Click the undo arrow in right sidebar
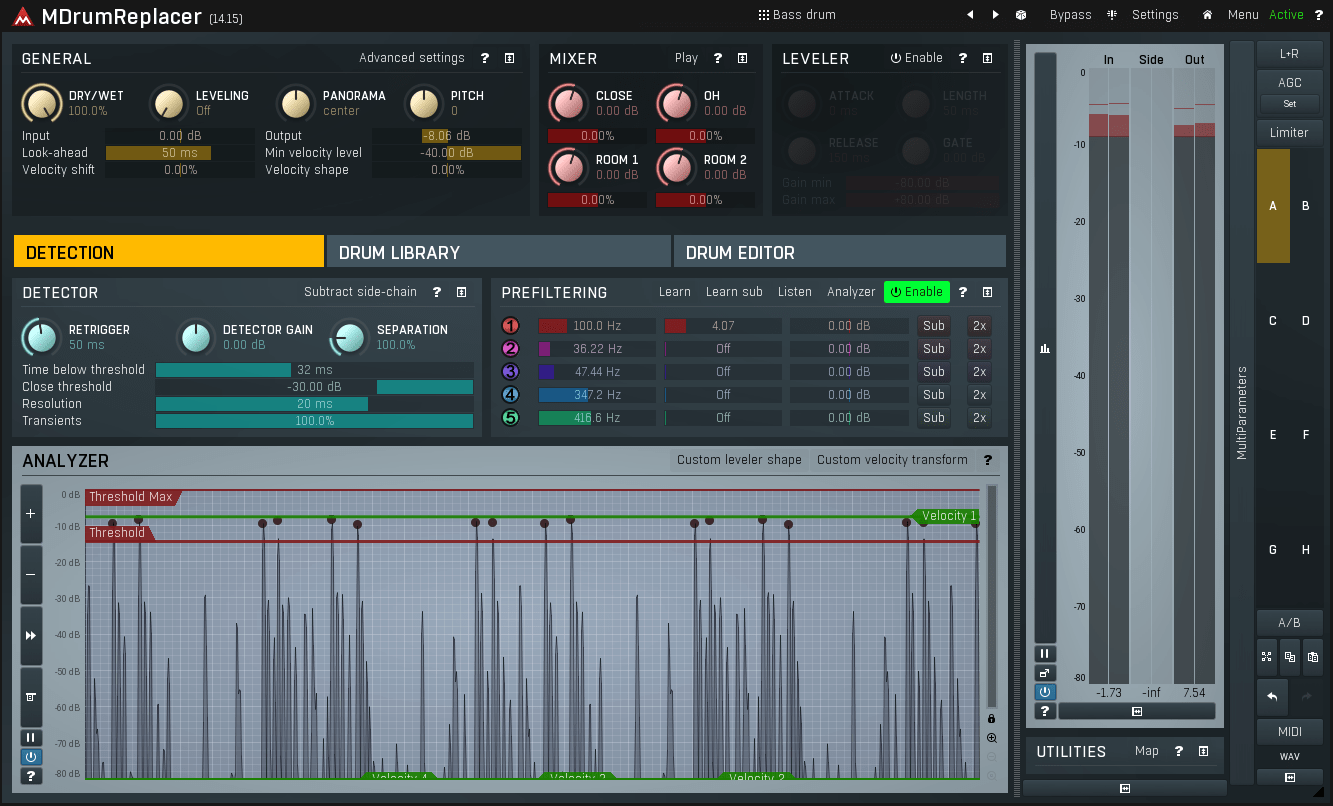 tap(1272, 696)
